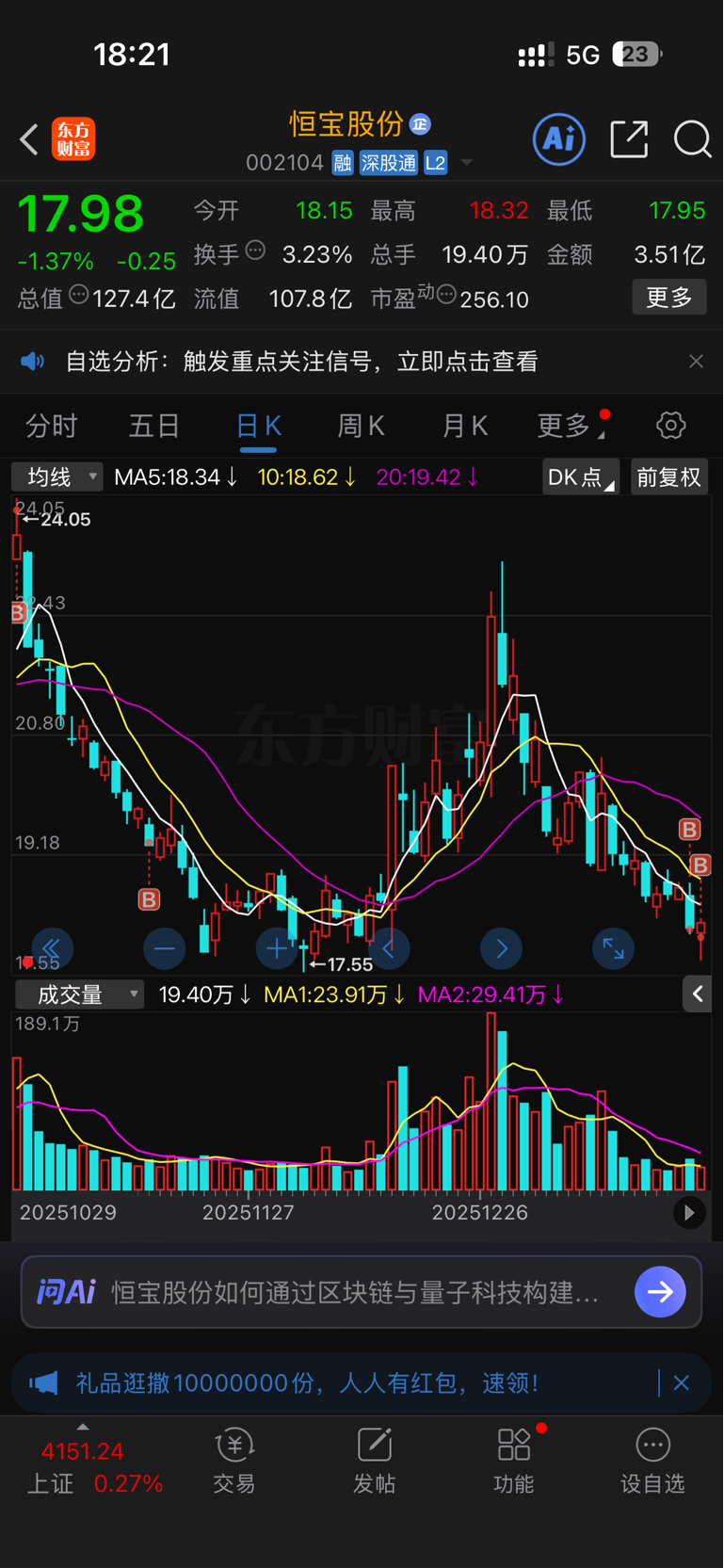The width and height of the screenshot is (724, 1568).
Task: Close the promotion banner
Action: 682,1382
